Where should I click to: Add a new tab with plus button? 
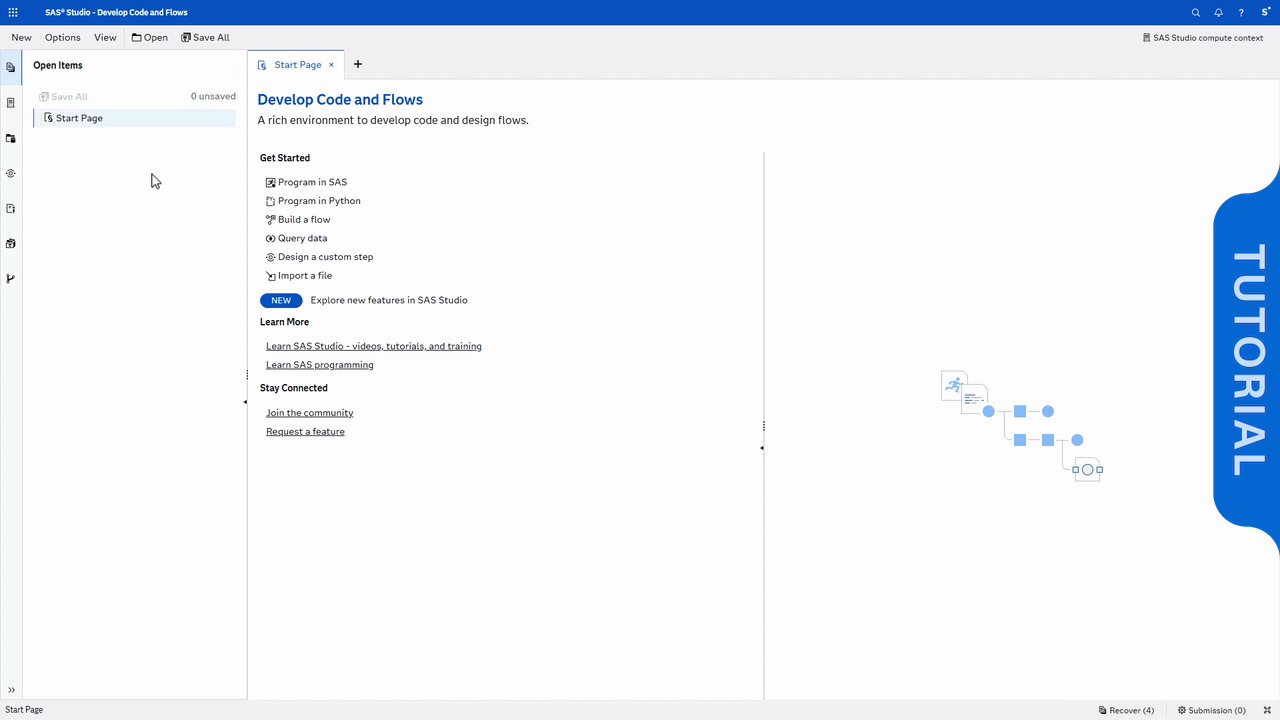pyautogui.click(x=358, y=65)
